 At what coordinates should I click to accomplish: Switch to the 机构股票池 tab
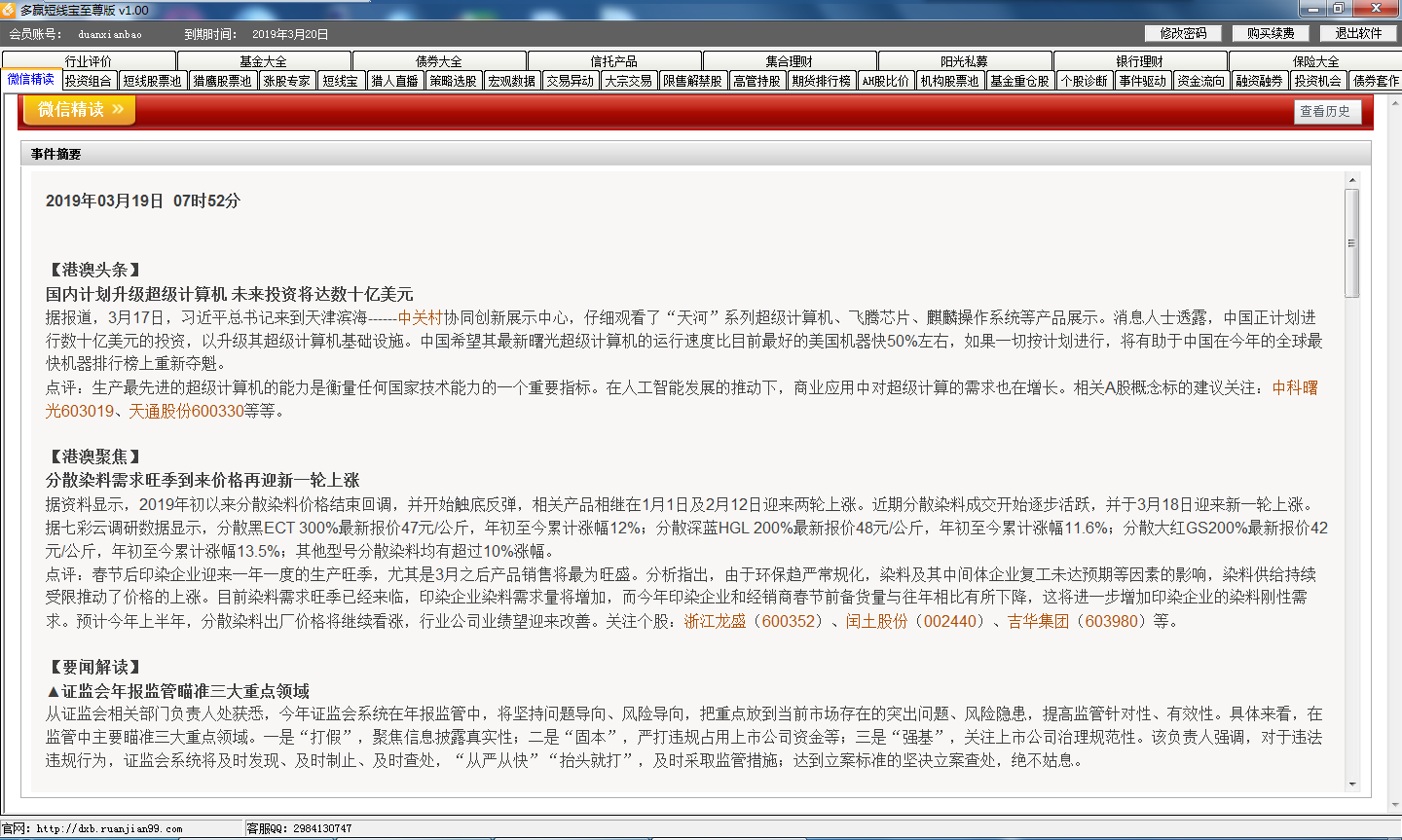(x=950, y=81)
